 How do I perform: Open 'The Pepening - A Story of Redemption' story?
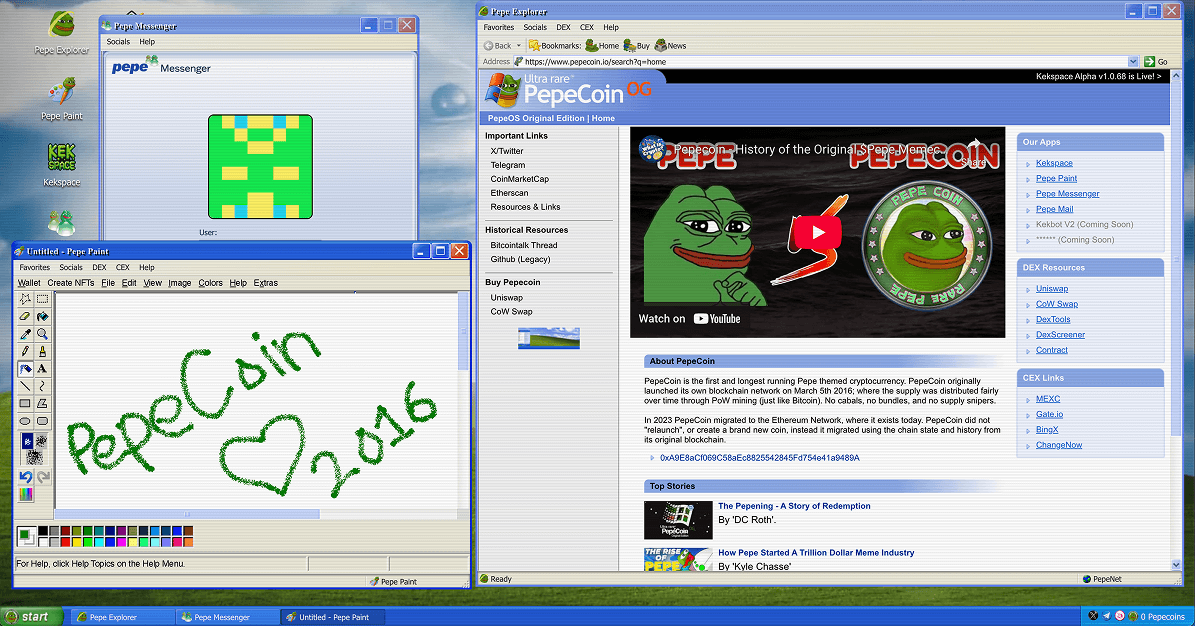[794, 506]
